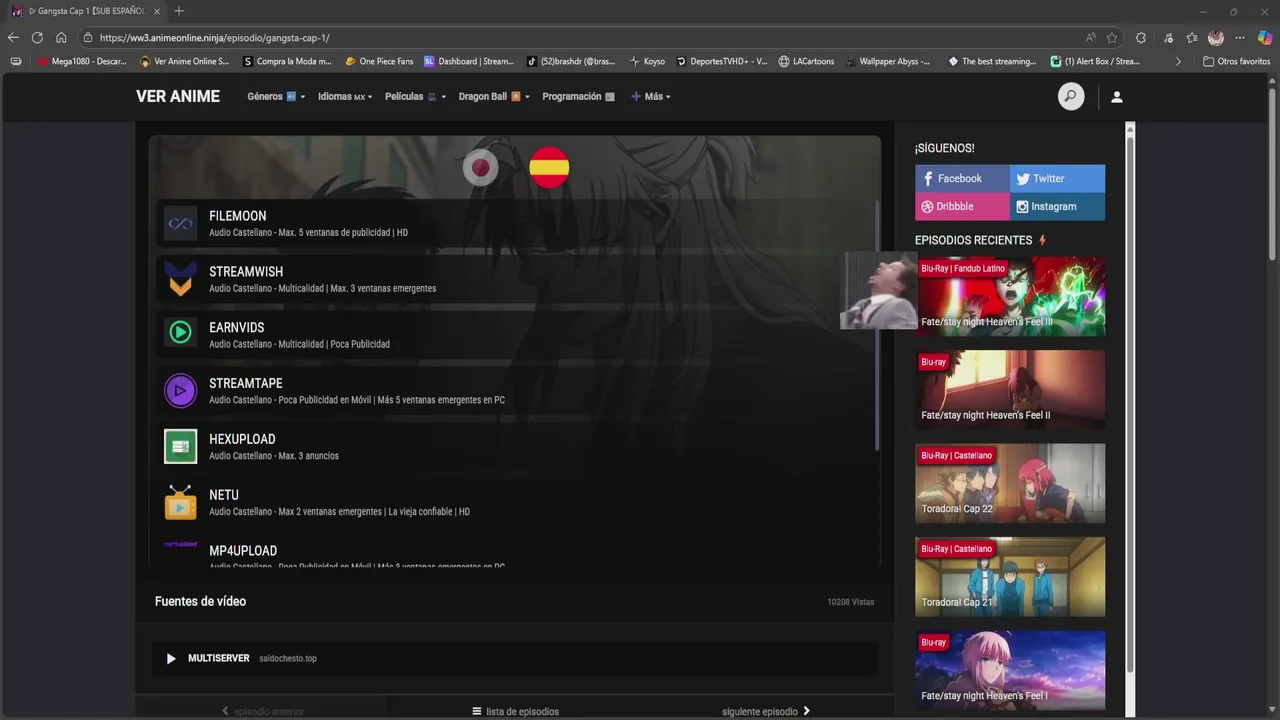
Task: Open the Mega1080 bookmark
Action: pos(82,61)
